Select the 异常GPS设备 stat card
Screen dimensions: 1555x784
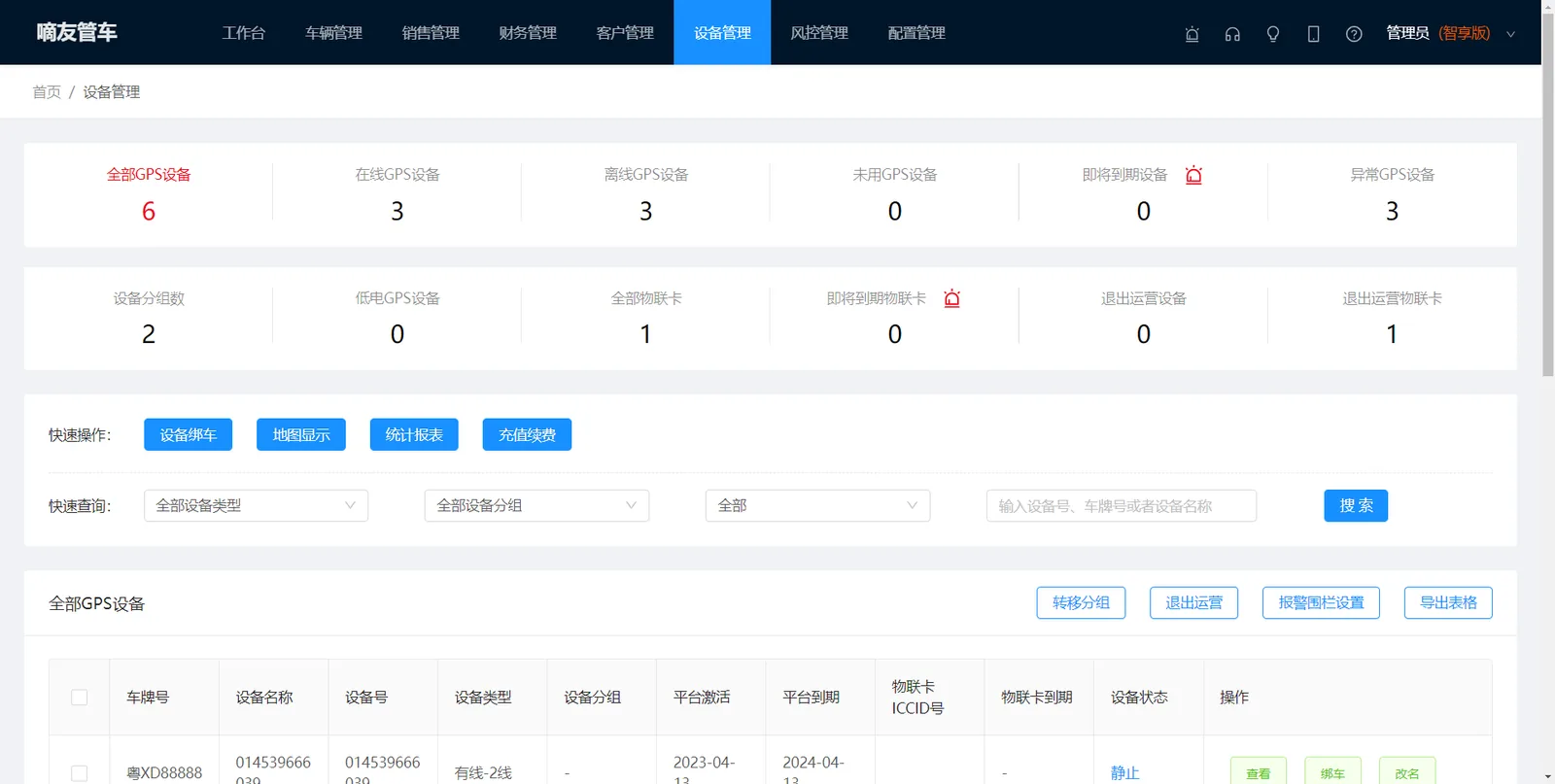click(x=1393, y=194)
